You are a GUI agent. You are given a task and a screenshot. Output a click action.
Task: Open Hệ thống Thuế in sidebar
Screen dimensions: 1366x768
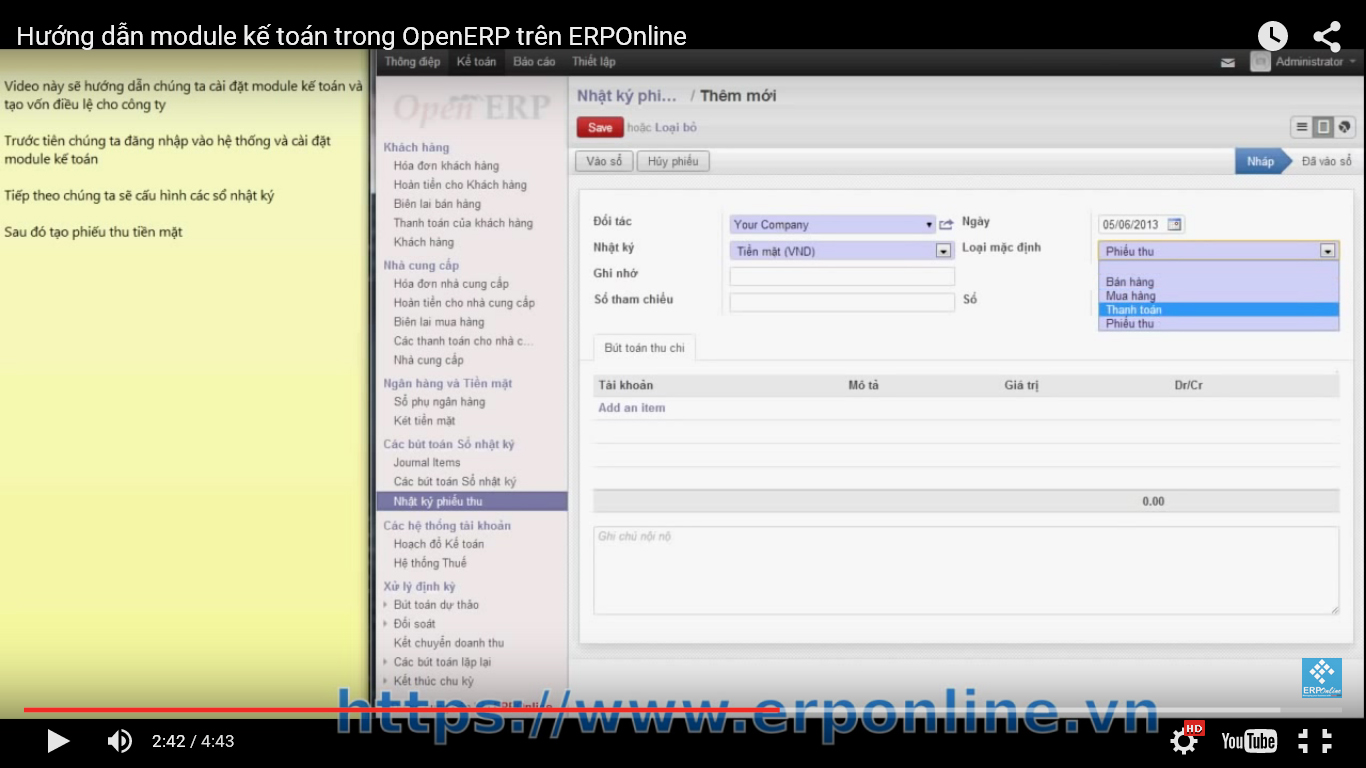[430, 563]
